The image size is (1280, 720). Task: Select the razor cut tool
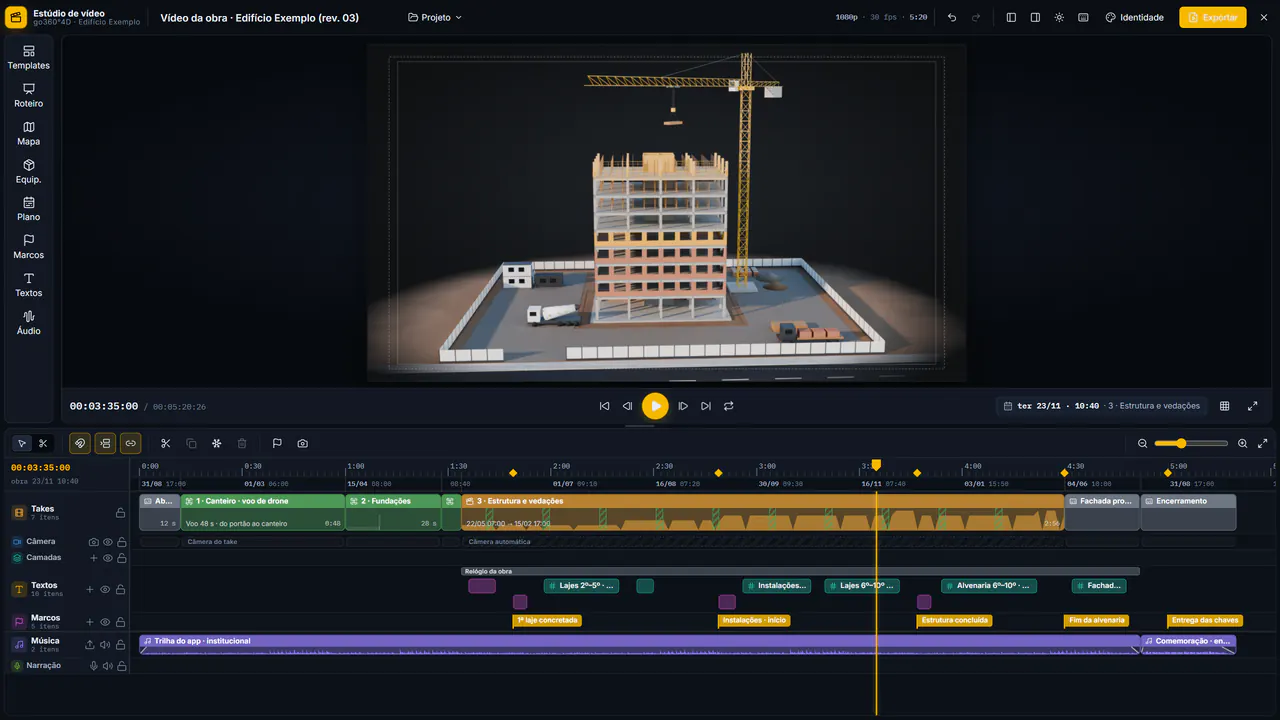tap(43, 443)
